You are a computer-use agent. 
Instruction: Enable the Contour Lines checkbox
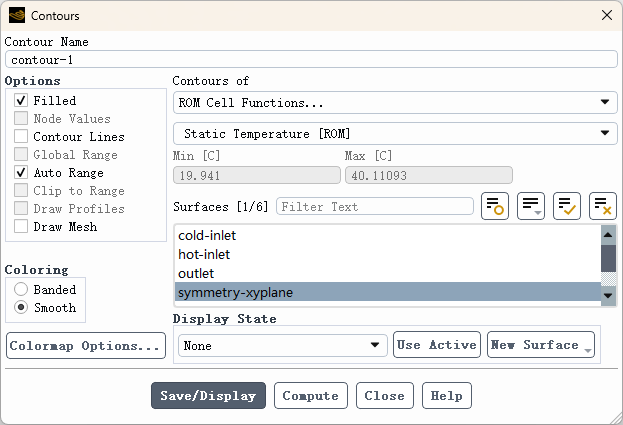tap(21, 137)
